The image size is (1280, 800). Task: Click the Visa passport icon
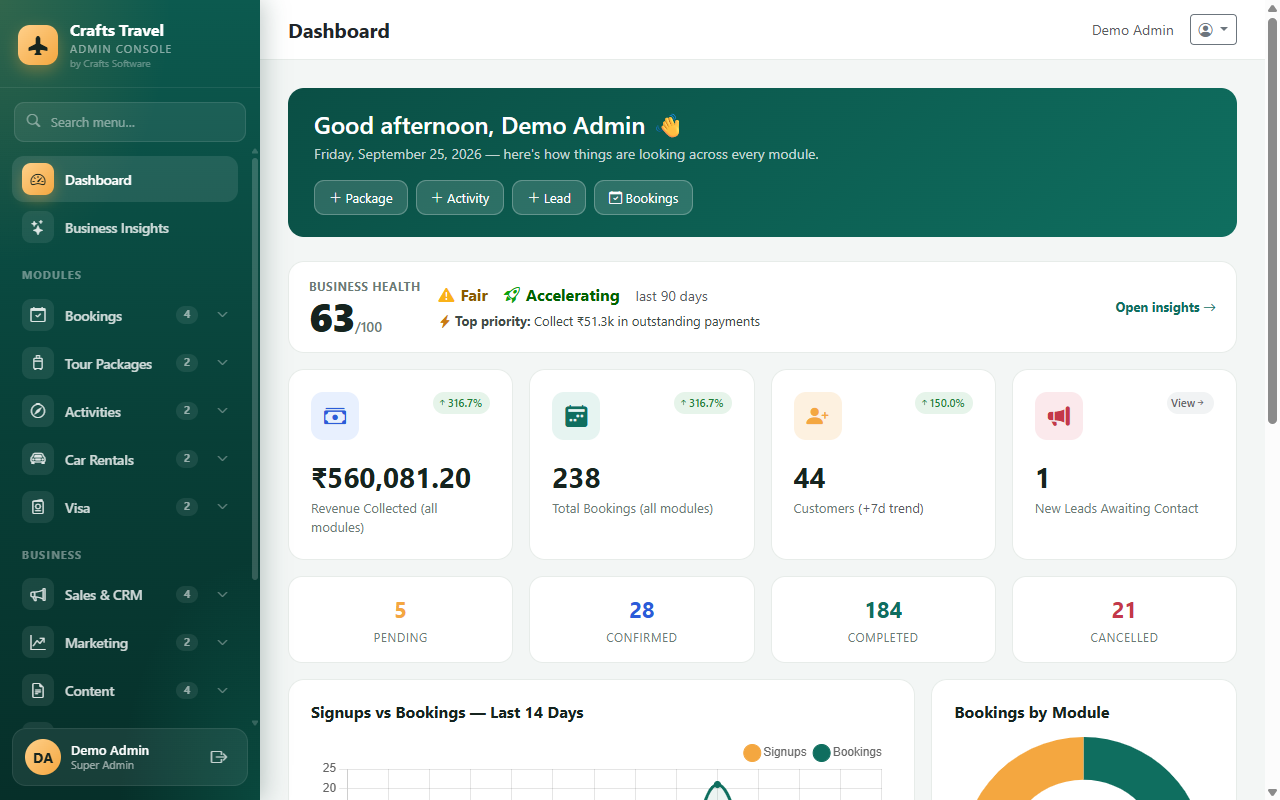click(38, 508)
